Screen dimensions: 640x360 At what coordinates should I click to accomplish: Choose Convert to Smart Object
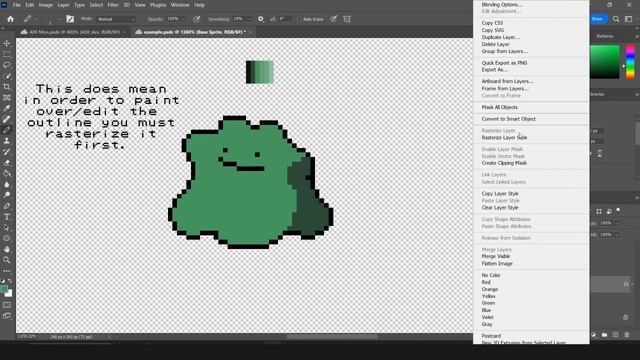click(509, 119)
